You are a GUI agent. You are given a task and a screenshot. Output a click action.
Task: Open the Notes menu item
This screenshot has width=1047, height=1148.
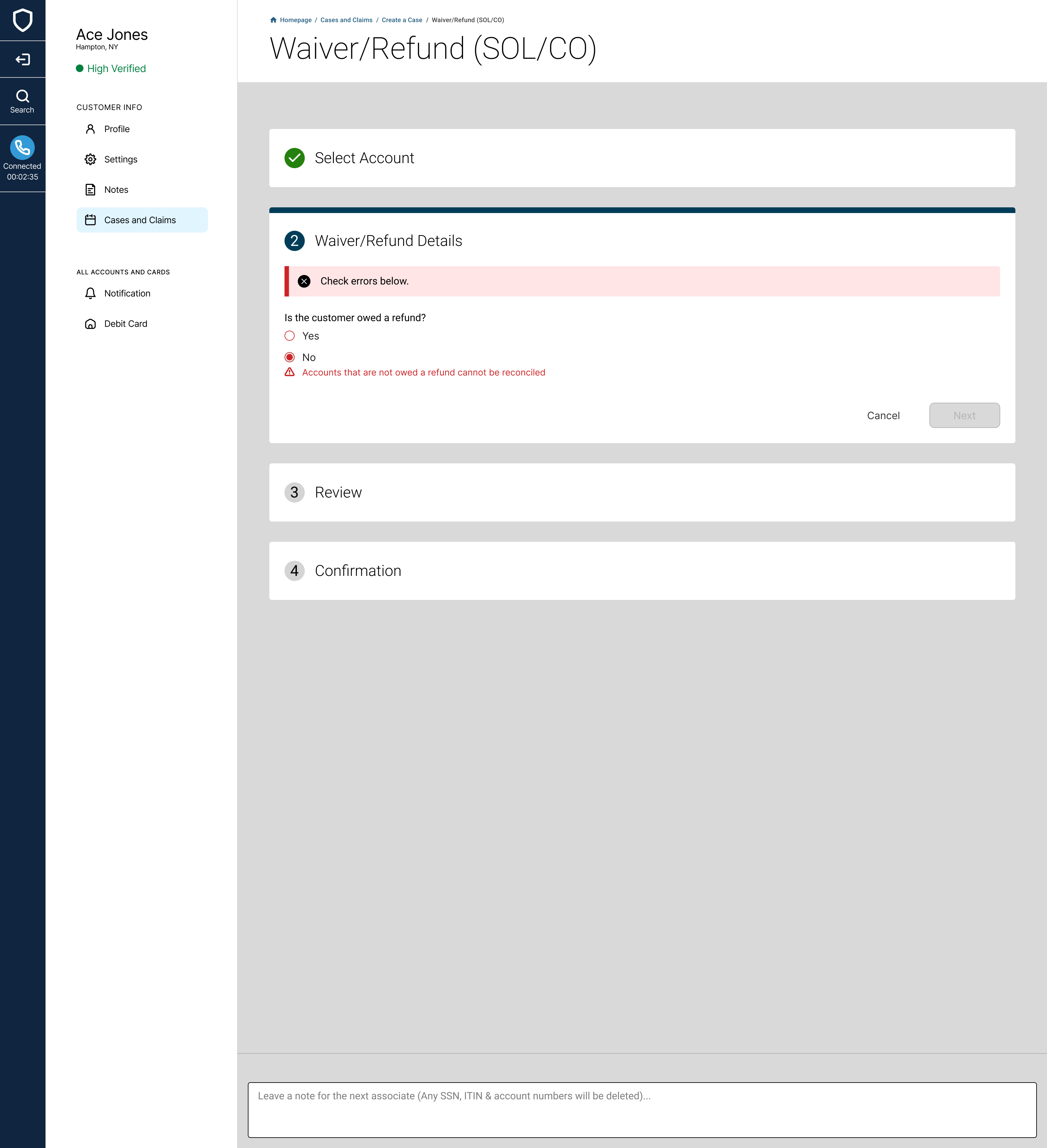point(116,190)
